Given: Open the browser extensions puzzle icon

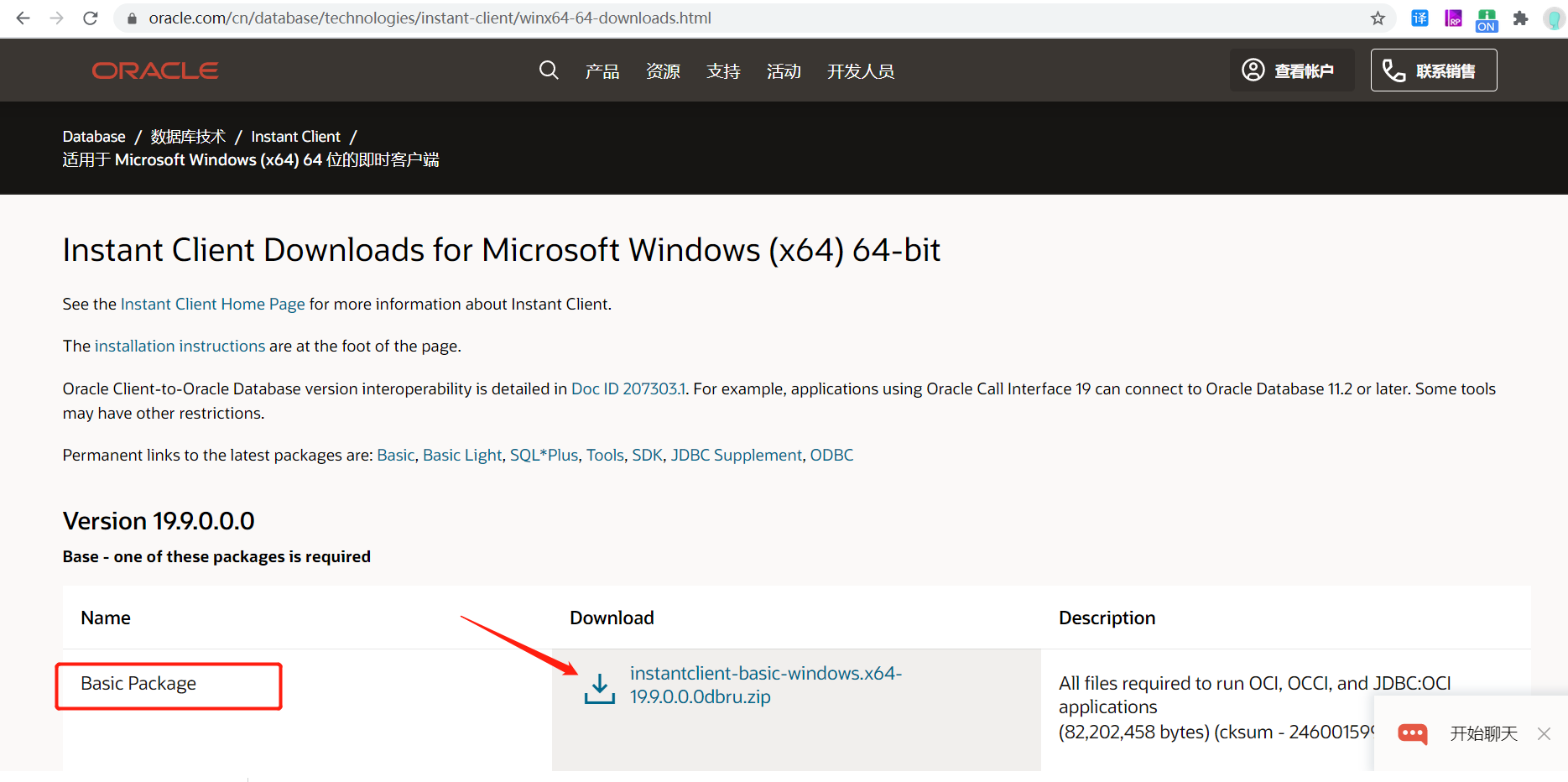Looking at the screenshot, I should coord(1520,18).
